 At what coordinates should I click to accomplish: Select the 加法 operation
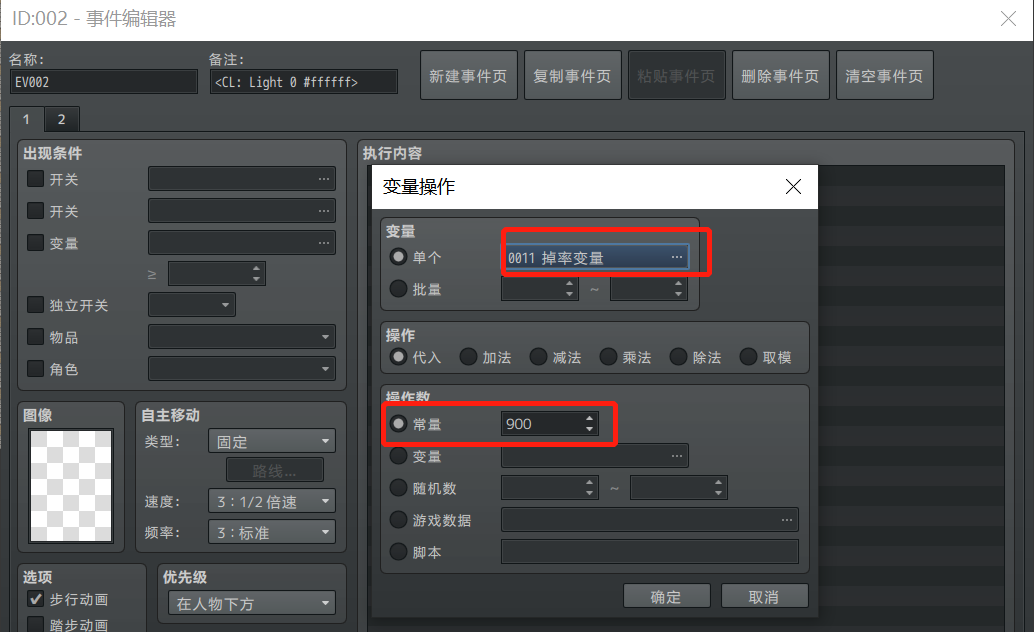(x=468, y=357)
